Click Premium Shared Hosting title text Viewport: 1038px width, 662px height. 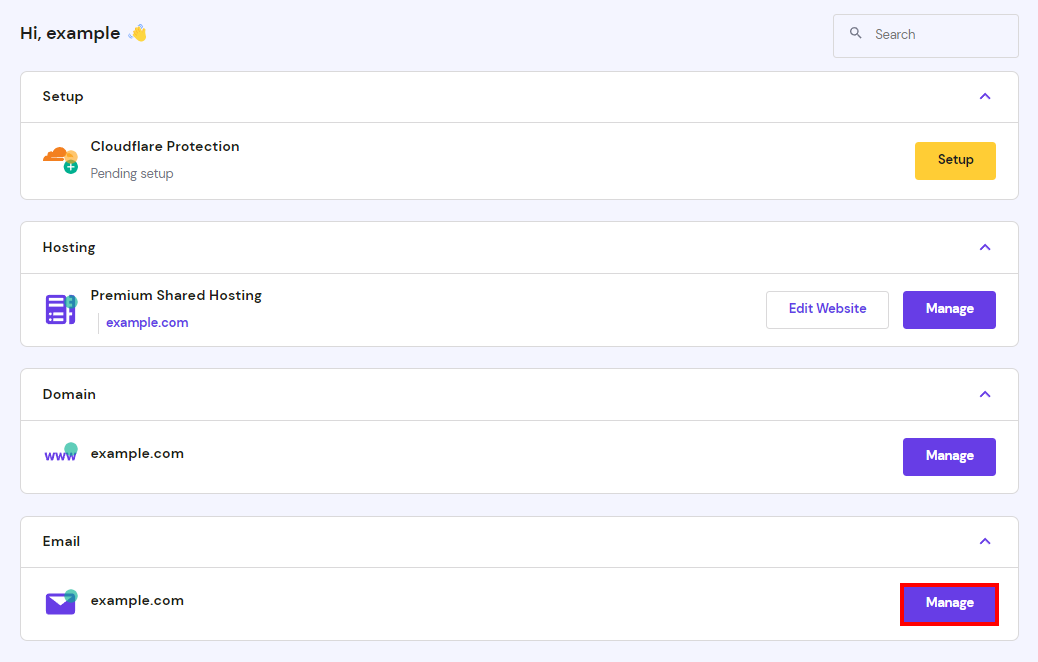(176, 296)
